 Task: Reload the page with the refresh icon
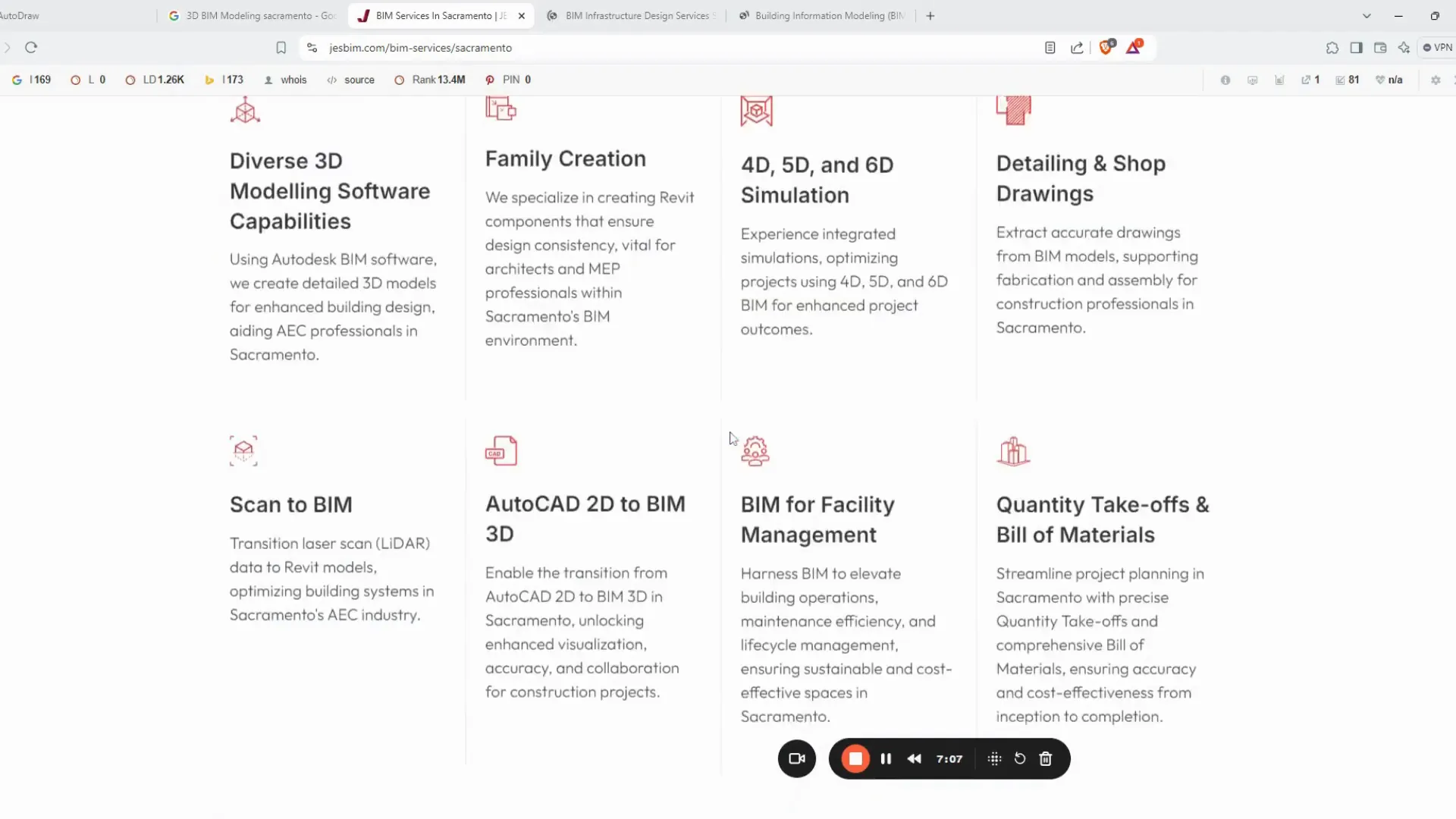point(31,48)
